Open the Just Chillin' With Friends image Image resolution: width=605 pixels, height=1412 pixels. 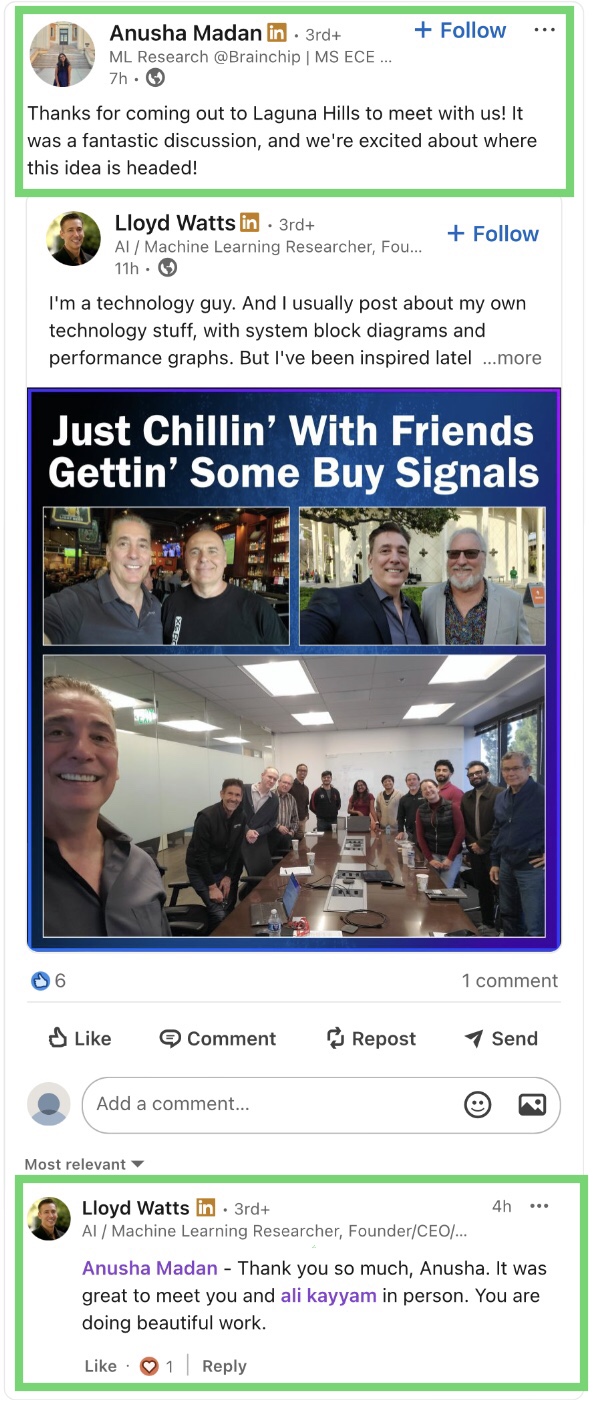(294, 668)
